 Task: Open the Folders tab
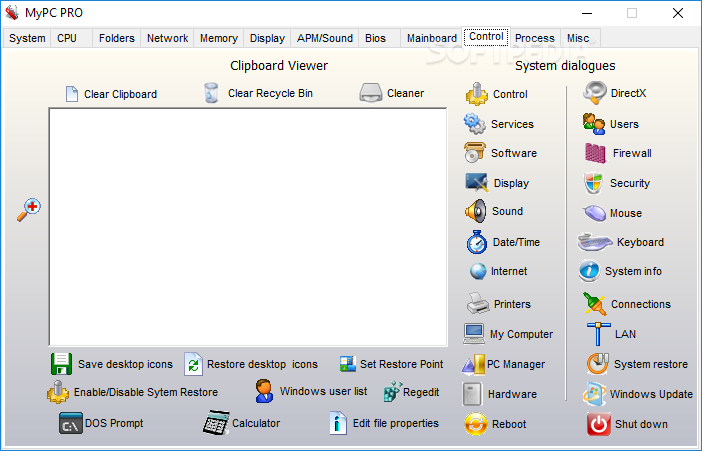(116, 38)
